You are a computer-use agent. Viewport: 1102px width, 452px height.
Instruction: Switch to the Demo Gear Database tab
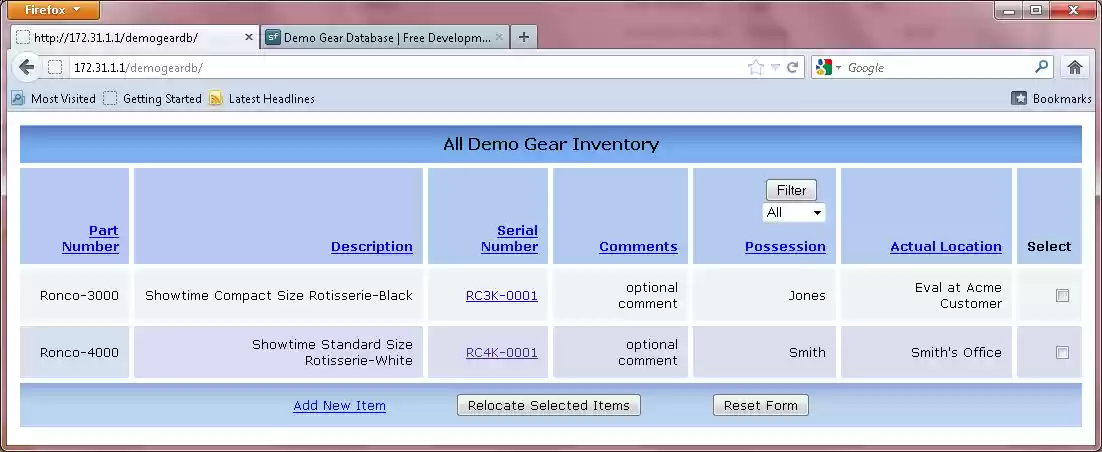coord(385,38)
